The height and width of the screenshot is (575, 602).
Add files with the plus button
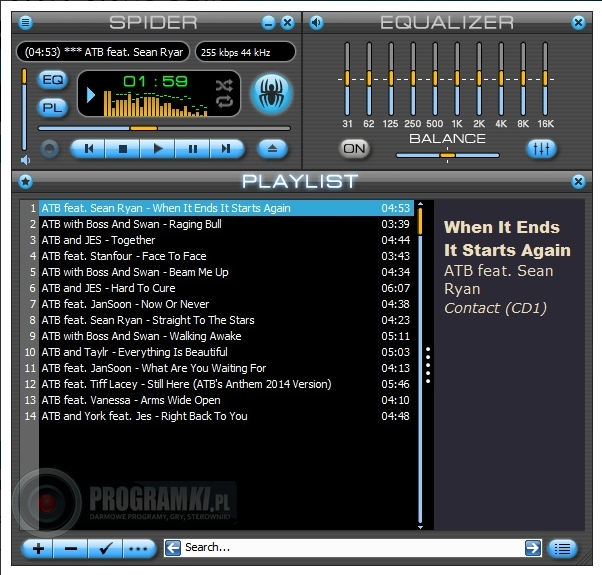coord(38,549)
